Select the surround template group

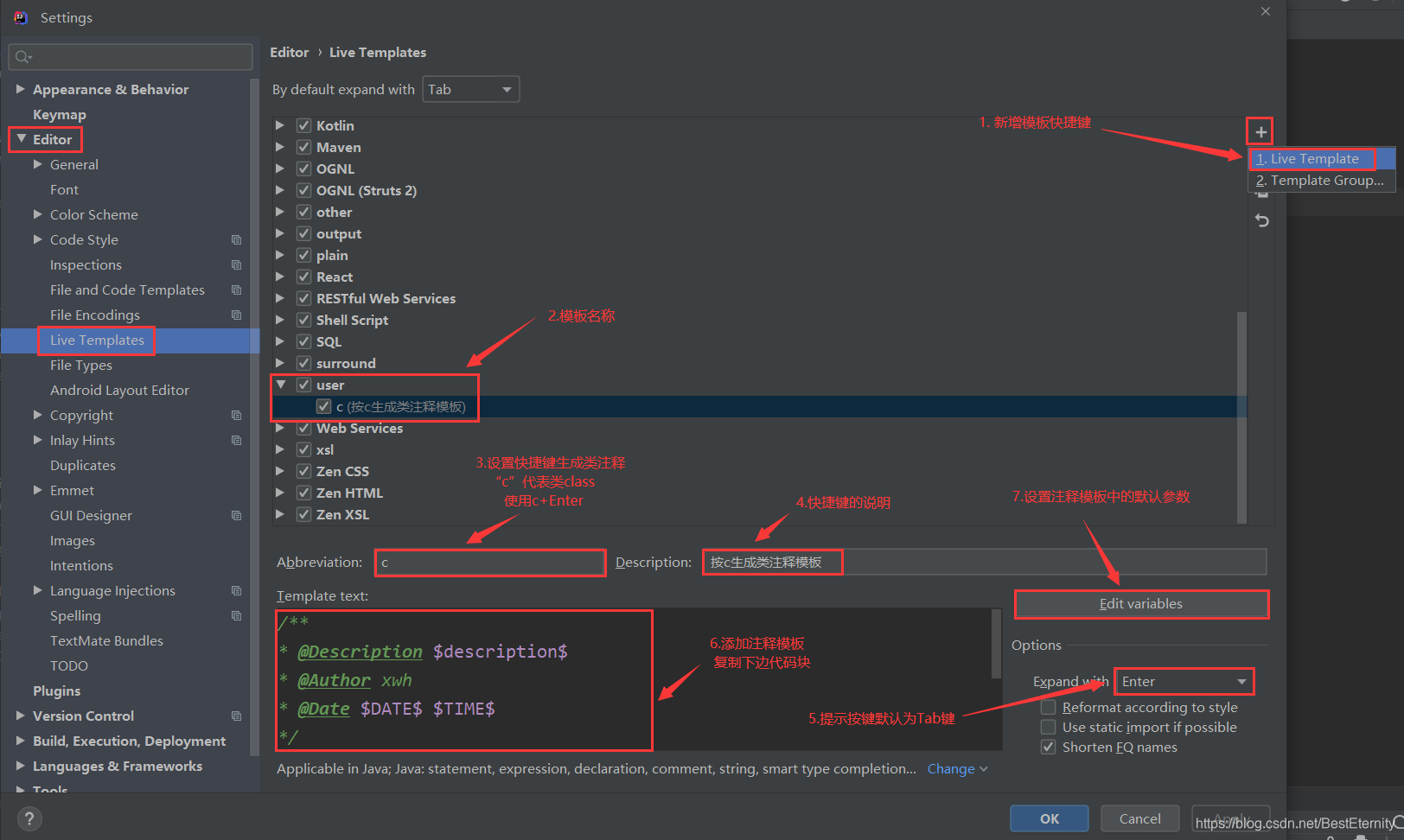[346, 363]
